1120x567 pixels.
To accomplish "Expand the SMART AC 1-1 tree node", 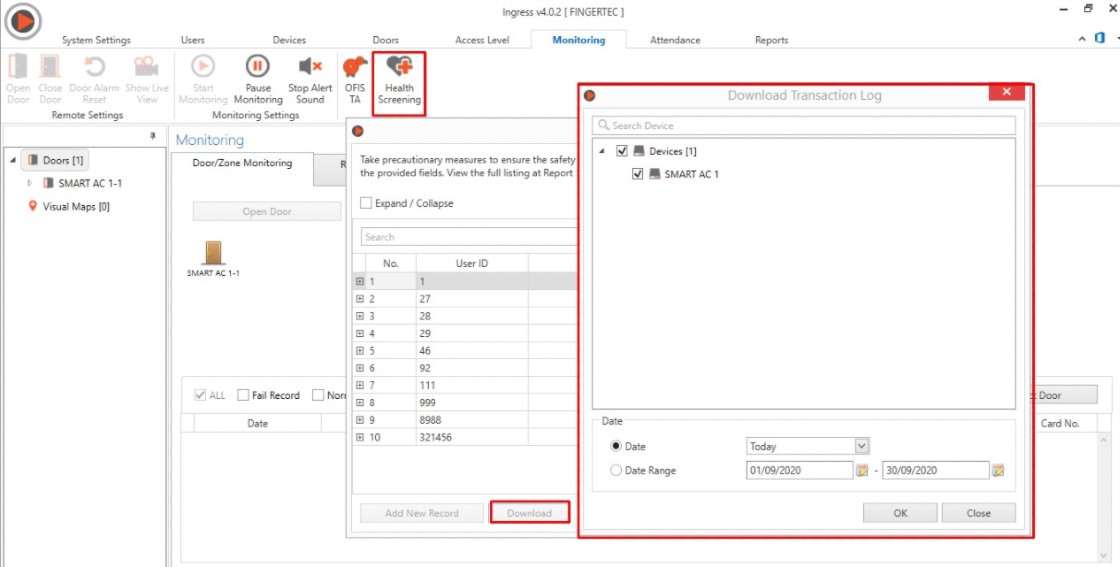I will pyautogui.click(x=30, y=183).
